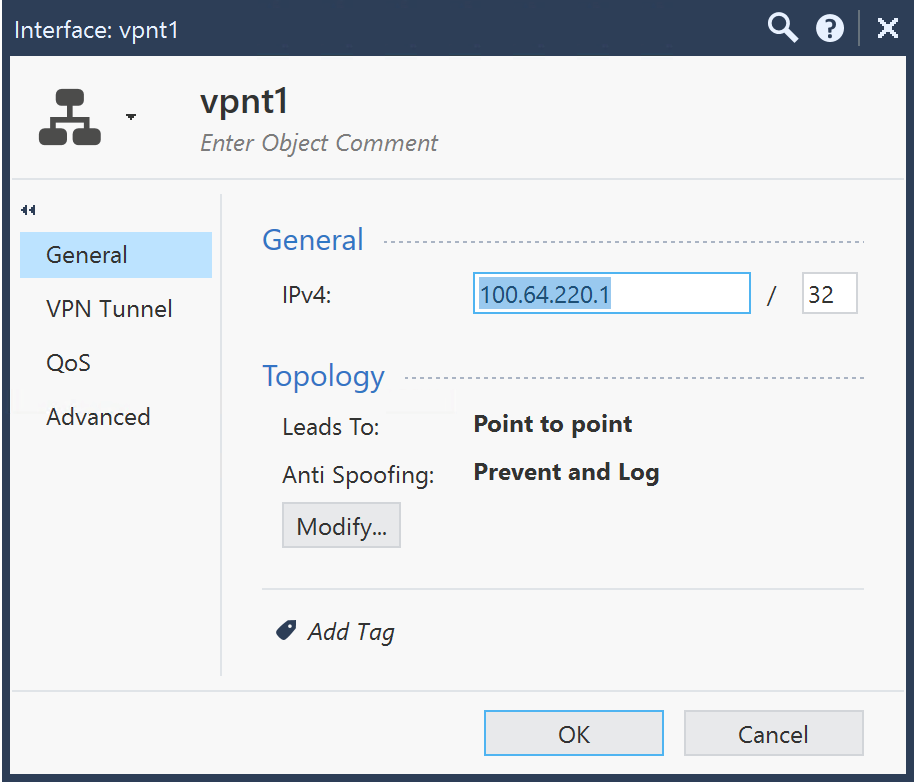Screen dimensions: 916x782
Task: Open help via the question mark icon
Action: pos(831,28)
